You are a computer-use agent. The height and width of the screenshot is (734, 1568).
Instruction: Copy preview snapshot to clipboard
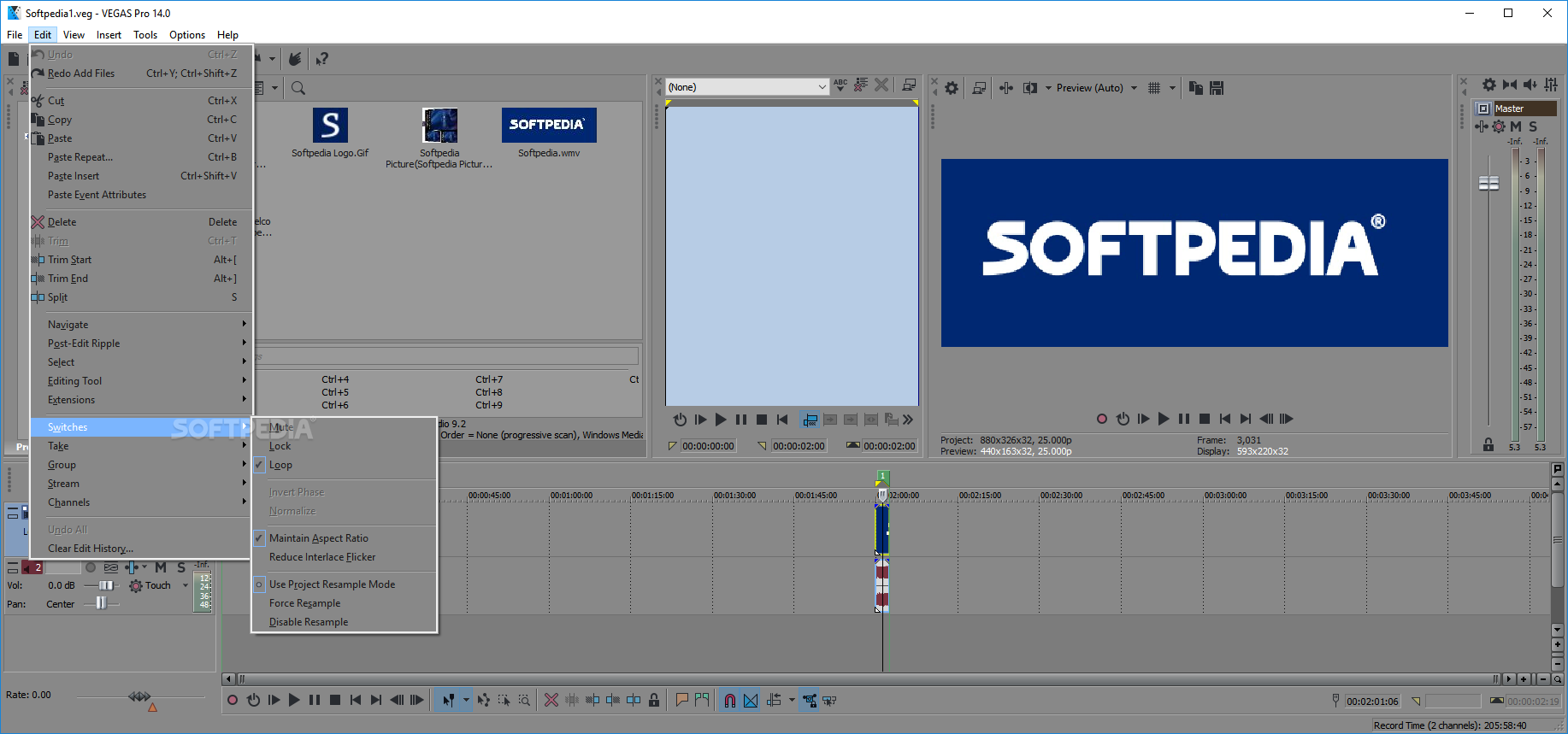(1196, 87)
